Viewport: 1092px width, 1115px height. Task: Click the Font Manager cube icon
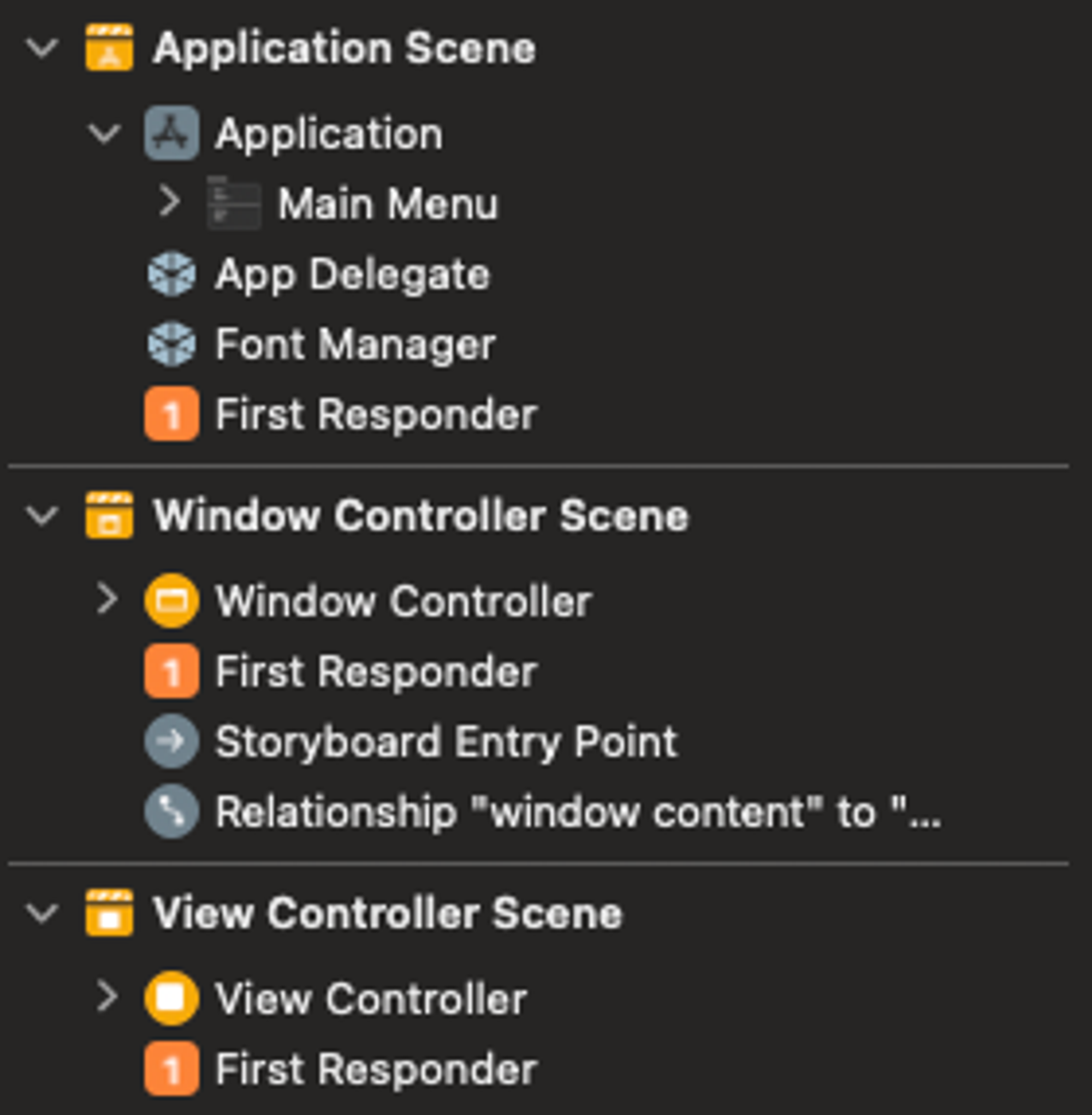tap(171, 344)
